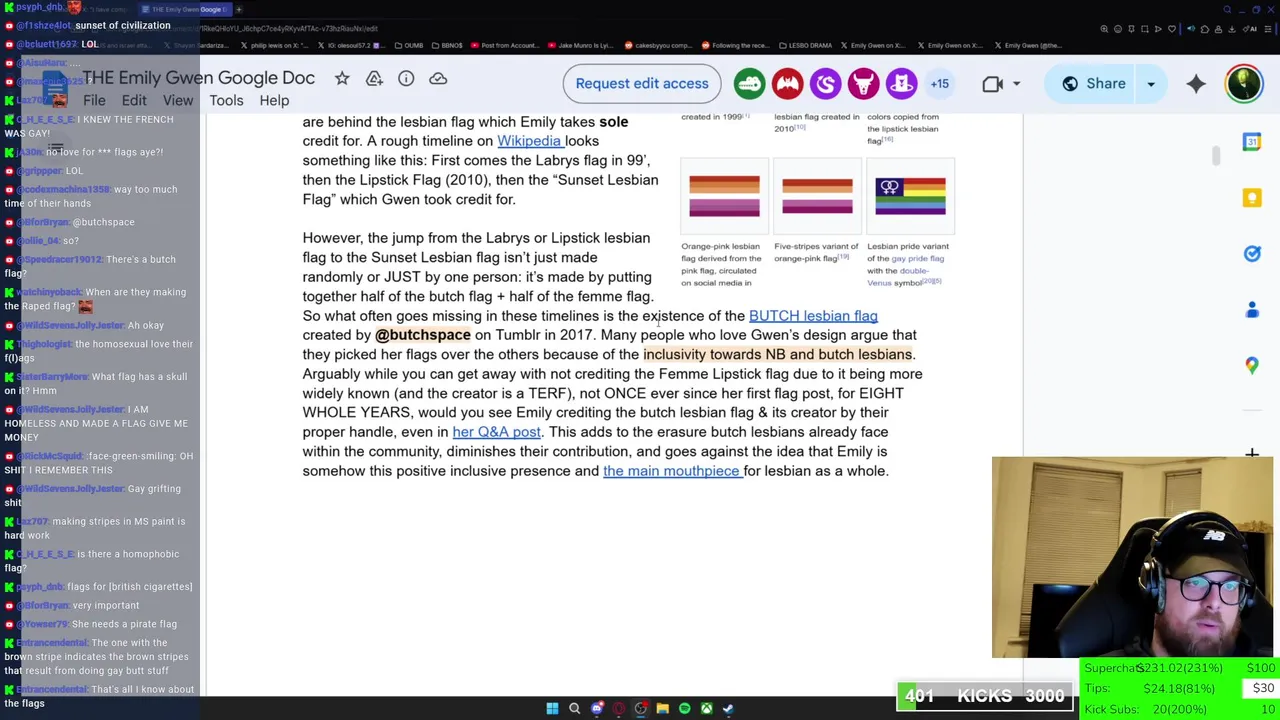Open the OUMB bookmarks folder
The width and height of the screenshot is (1280, 720).
[x=410, y=45]
